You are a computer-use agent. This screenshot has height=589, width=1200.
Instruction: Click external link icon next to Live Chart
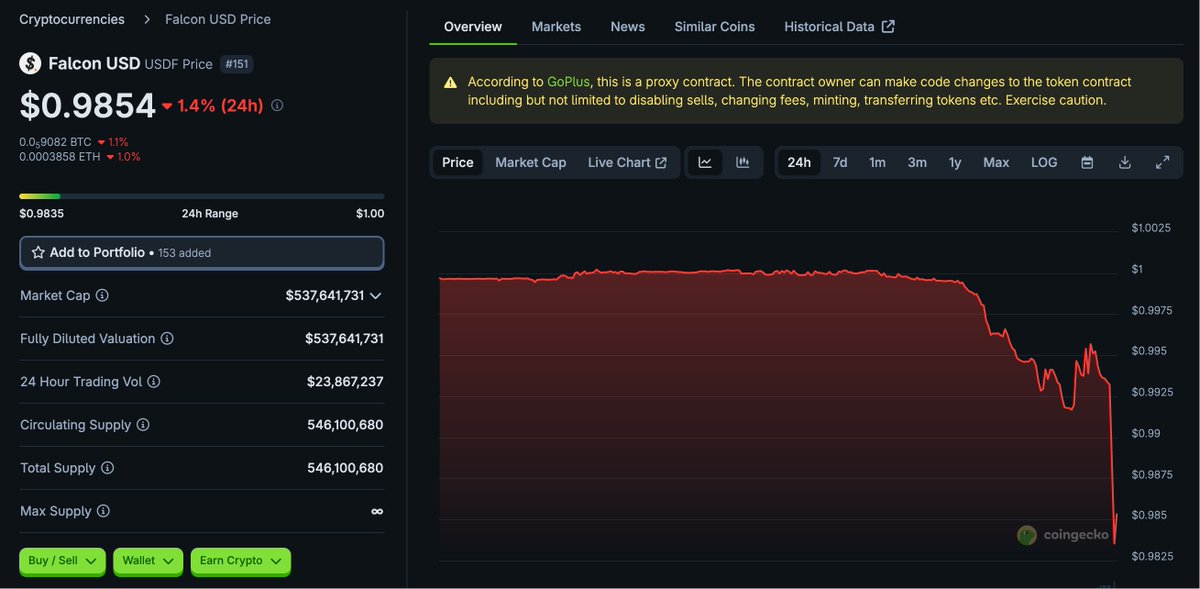[x=661, y=163]
